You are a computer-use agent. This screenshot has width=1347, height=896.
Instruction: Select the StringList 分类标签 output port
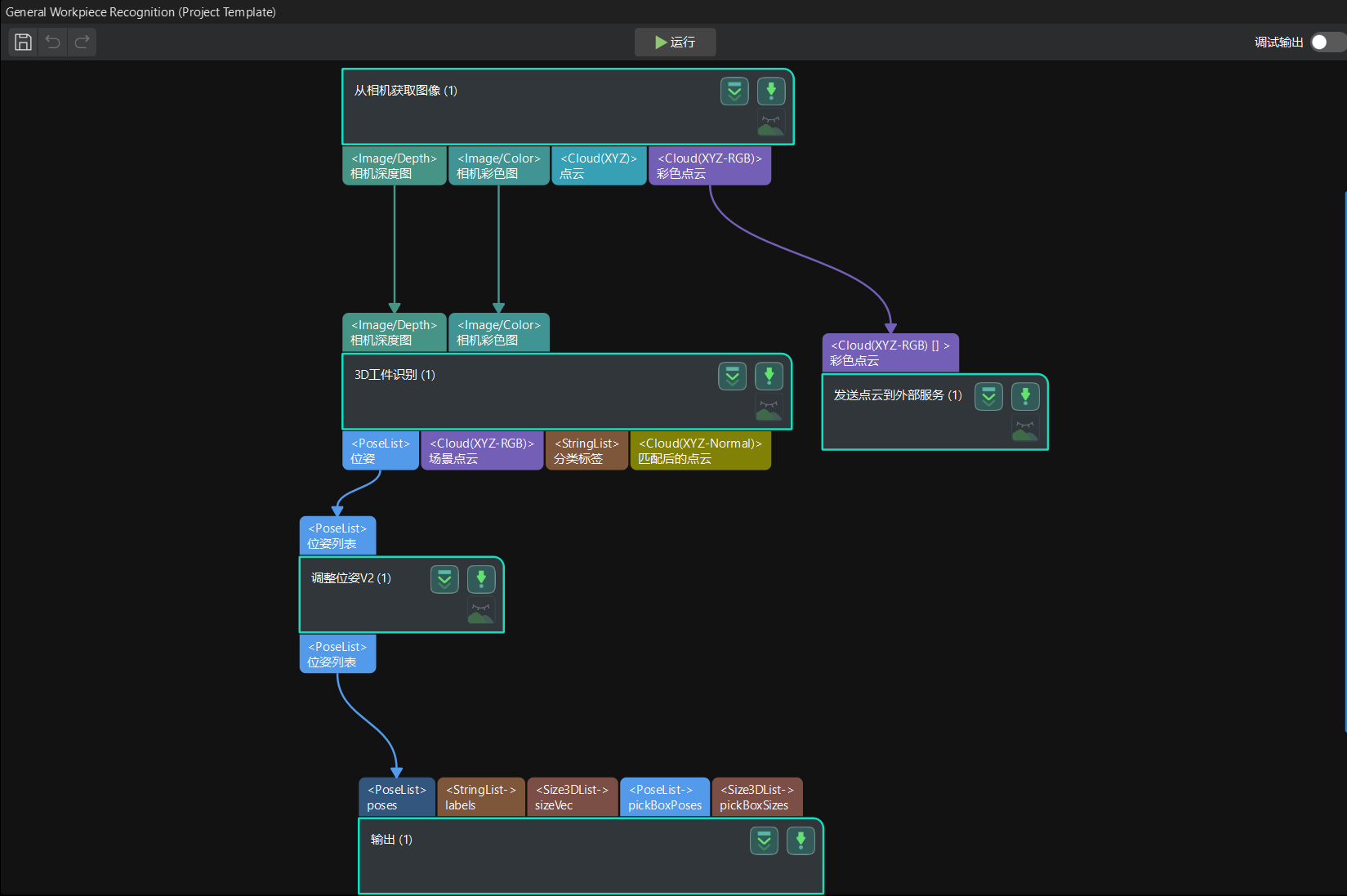click(587, 451)
